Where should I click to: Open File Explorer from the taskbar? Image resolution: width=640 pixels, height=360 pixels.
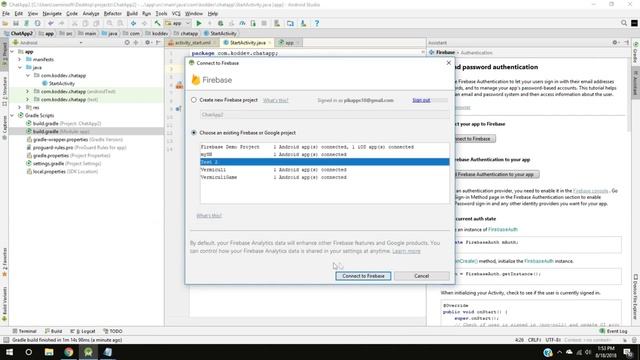click(x=49, y=352)
